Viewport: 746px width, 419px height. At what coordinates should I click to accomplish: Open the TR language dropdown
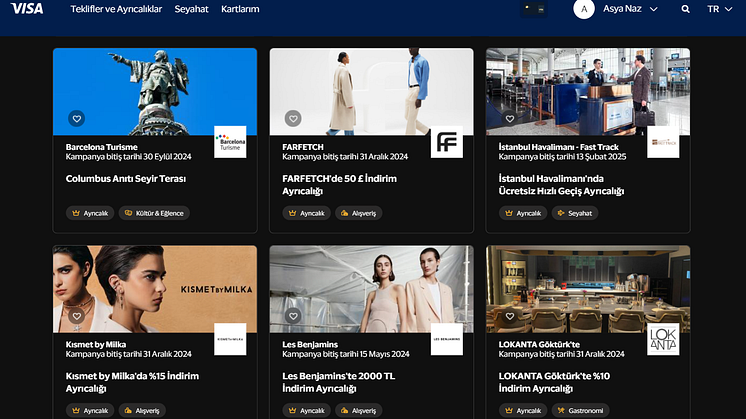719,9
